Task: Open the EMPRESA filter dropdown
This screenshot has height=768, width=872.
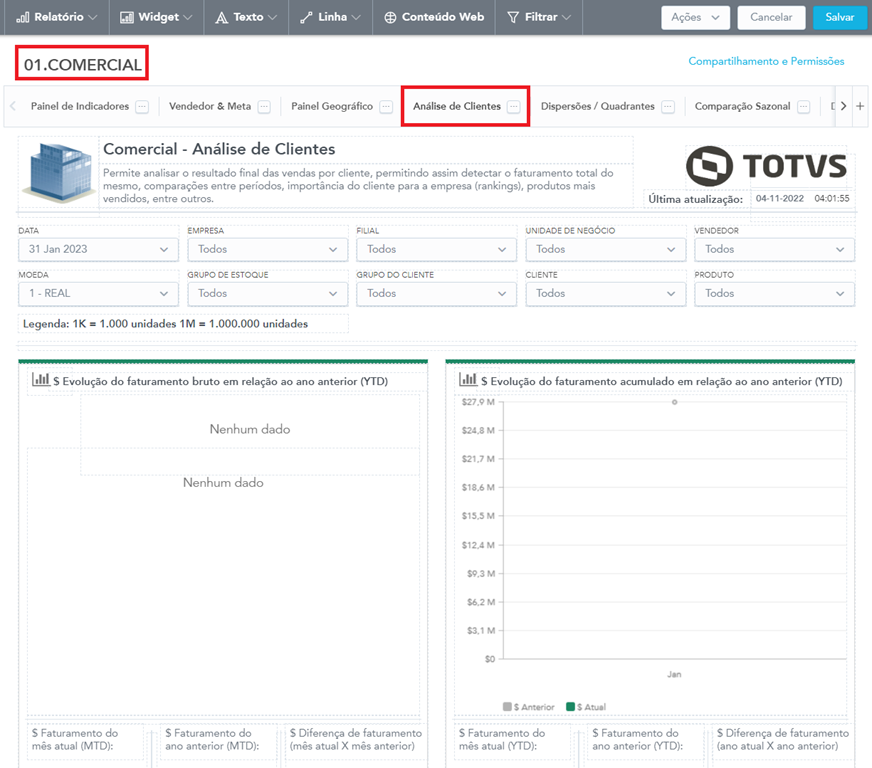Action: pyautogui.click(x=267, y=250)
